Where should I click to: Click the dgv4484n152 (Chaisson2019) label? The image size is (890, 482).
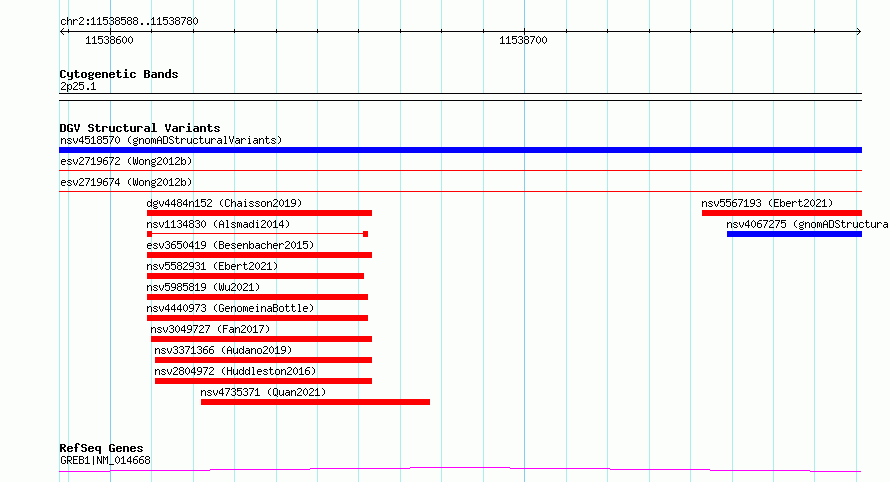pos(224,203)
